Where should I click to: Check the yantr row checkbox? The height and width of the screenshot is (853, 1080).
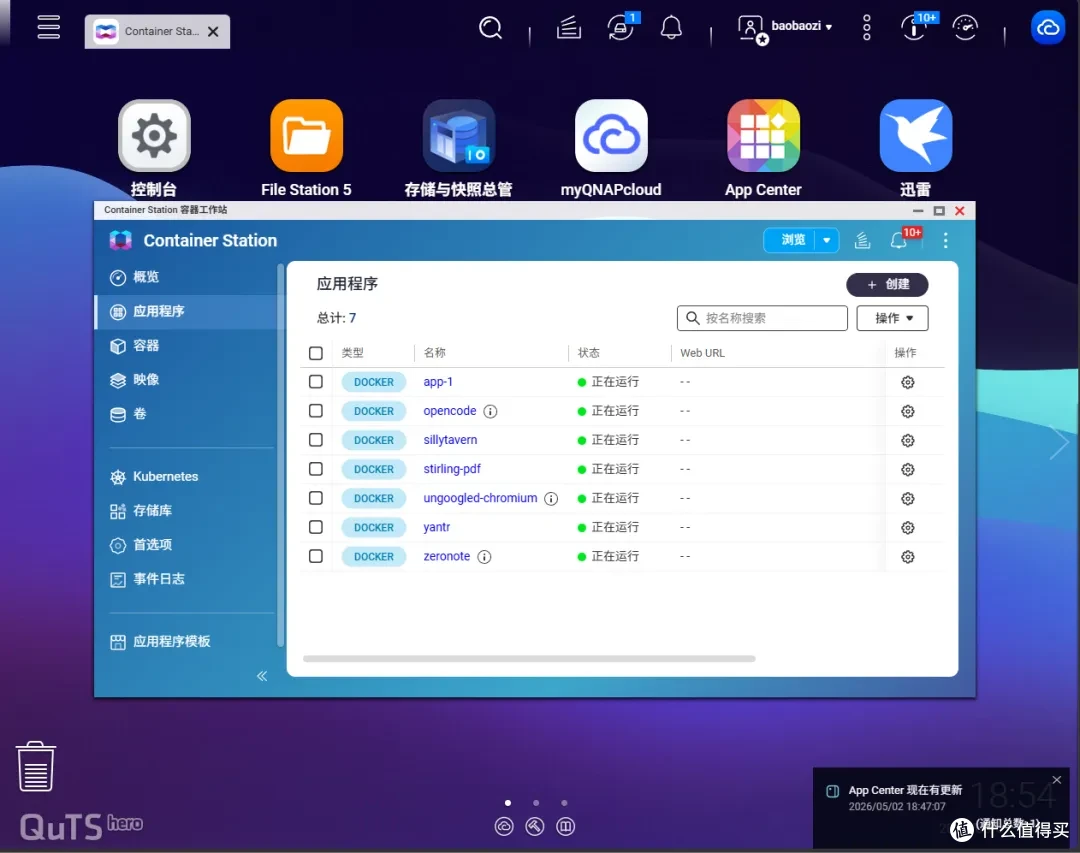(x=315, y=527)
